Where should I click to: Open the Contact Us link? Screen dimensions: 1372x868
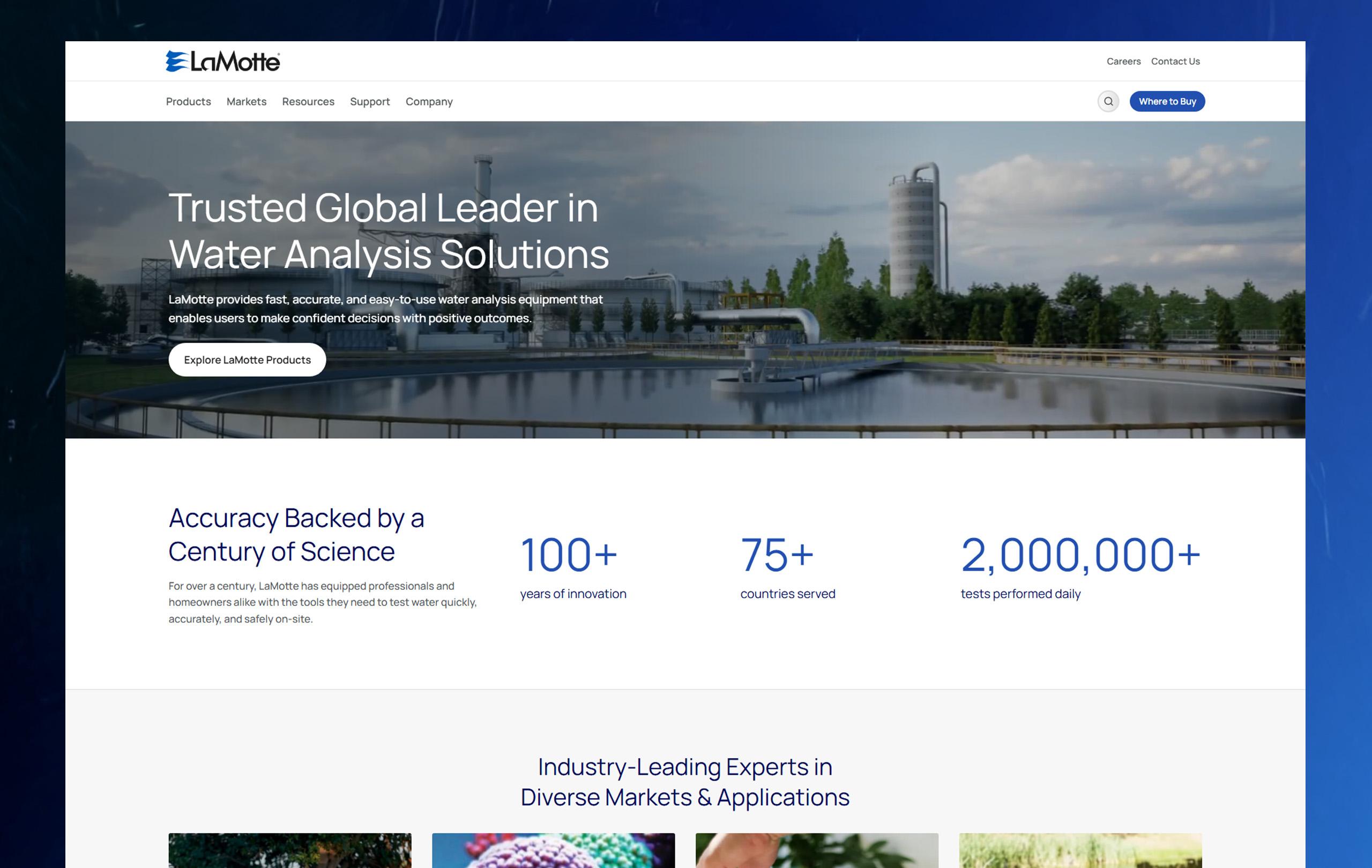(1175, 62)
